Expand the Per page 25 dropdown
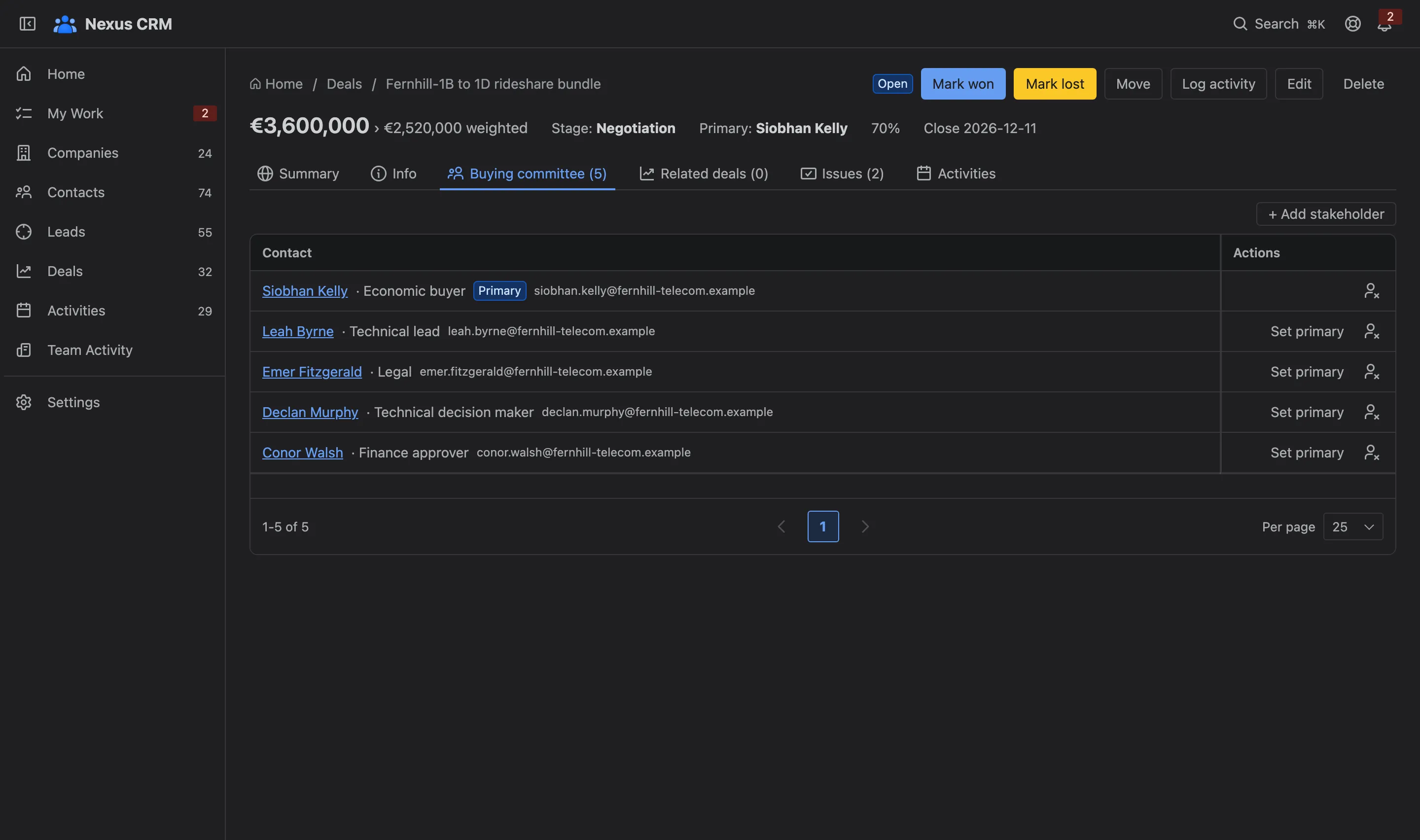This screenshot has height=840, width=1420. click(1352, 527)
